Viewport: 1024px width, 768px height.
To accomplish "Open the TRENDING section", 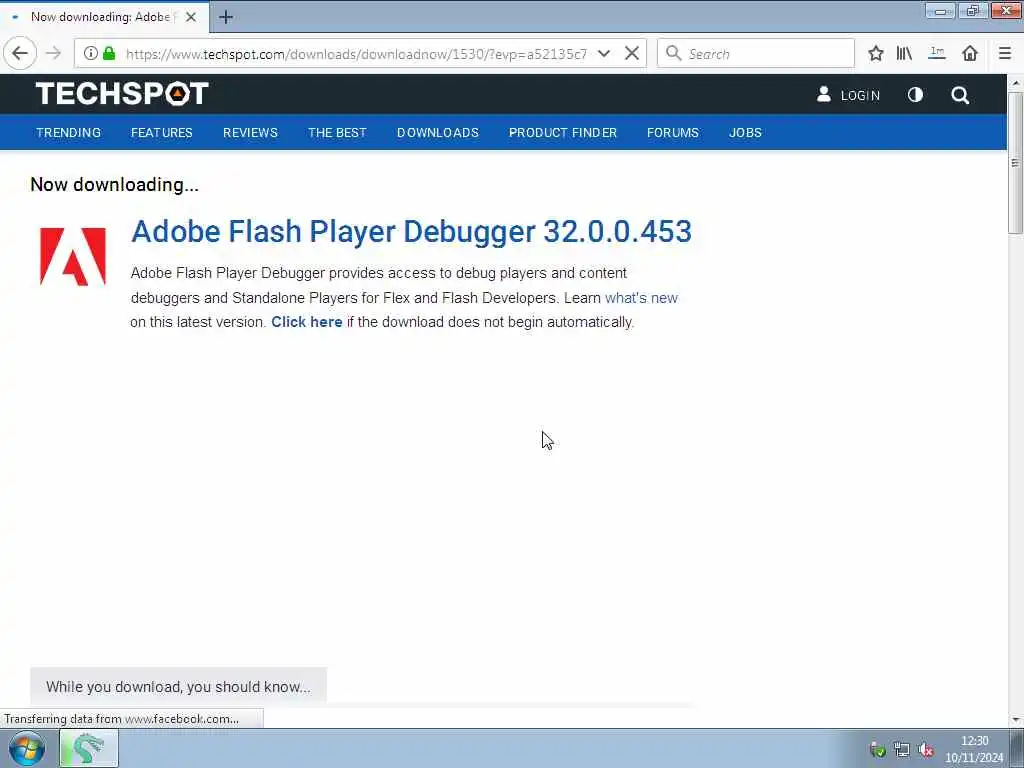I will [69, 133].
